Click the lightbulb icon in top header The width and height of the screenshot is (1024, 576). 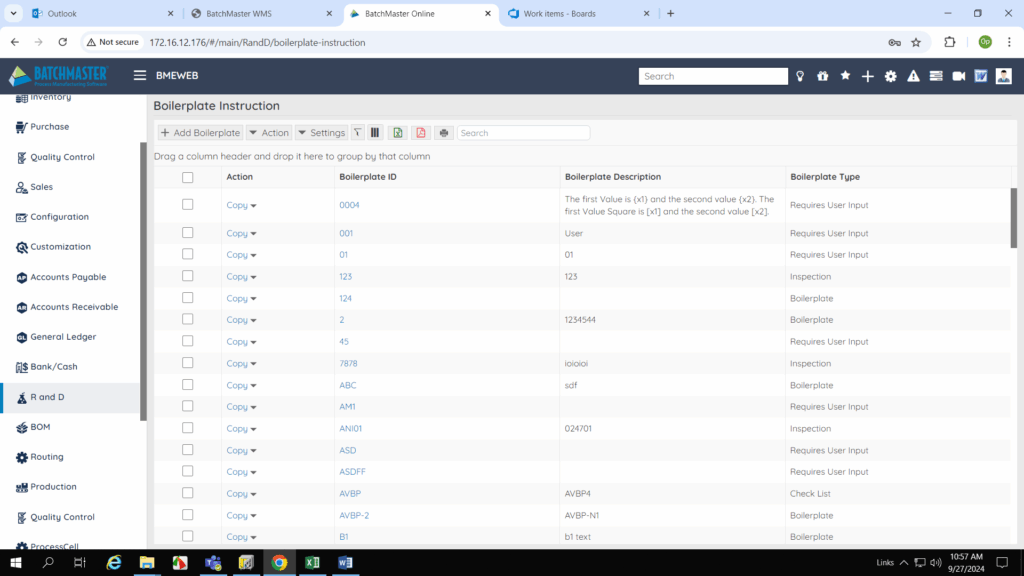point(800,76)
